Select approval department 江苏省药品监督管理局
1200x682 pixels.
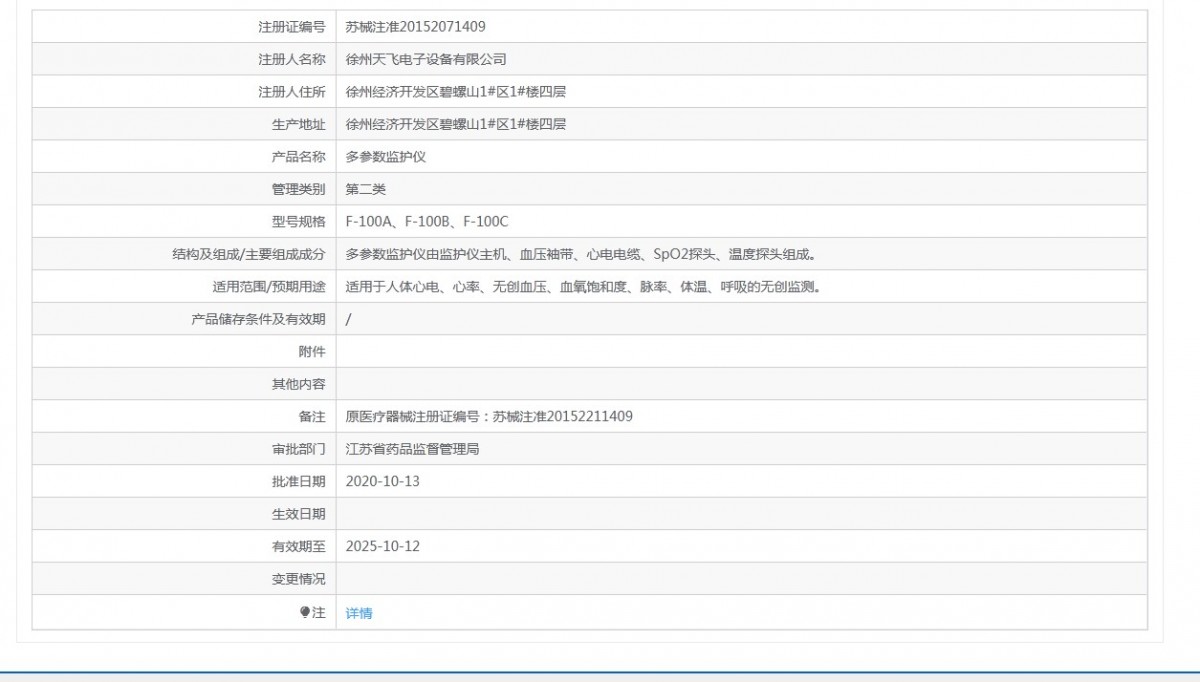[412, 449]
